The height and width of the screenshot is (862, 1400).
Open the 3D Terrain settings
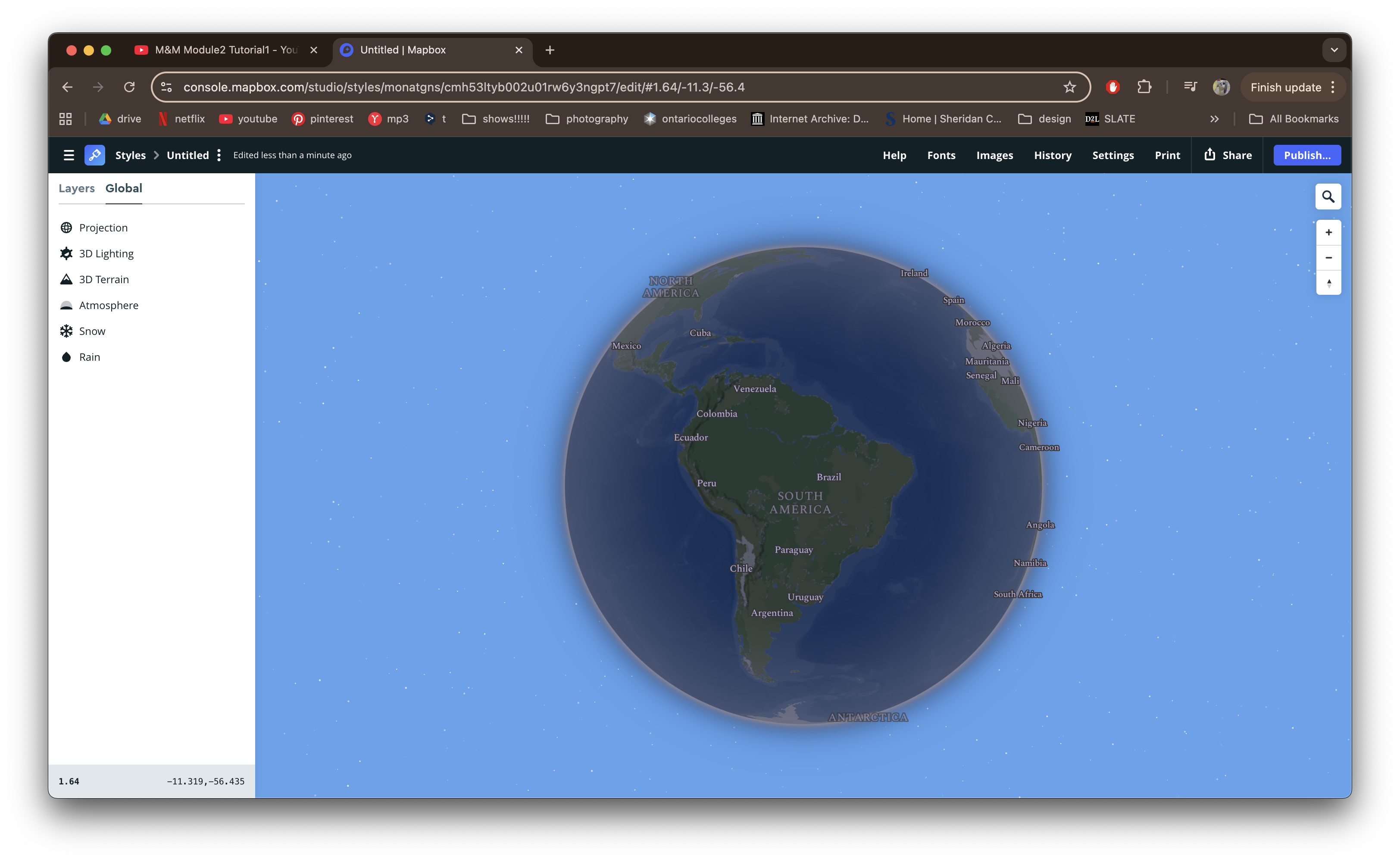pos(104,279)
